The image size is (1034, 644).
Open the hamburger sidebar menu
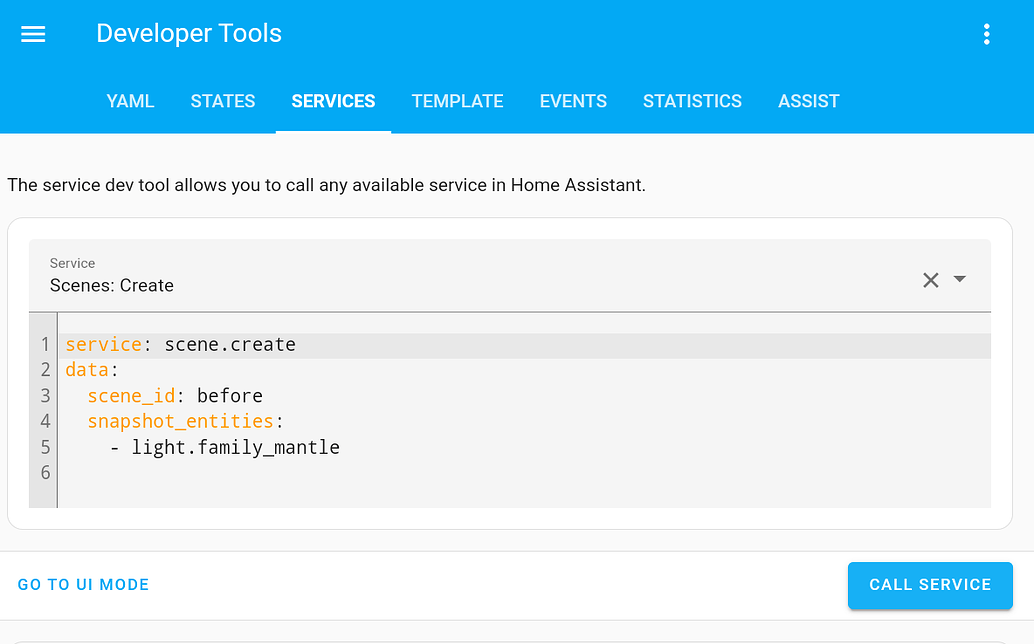pos(33,34)
